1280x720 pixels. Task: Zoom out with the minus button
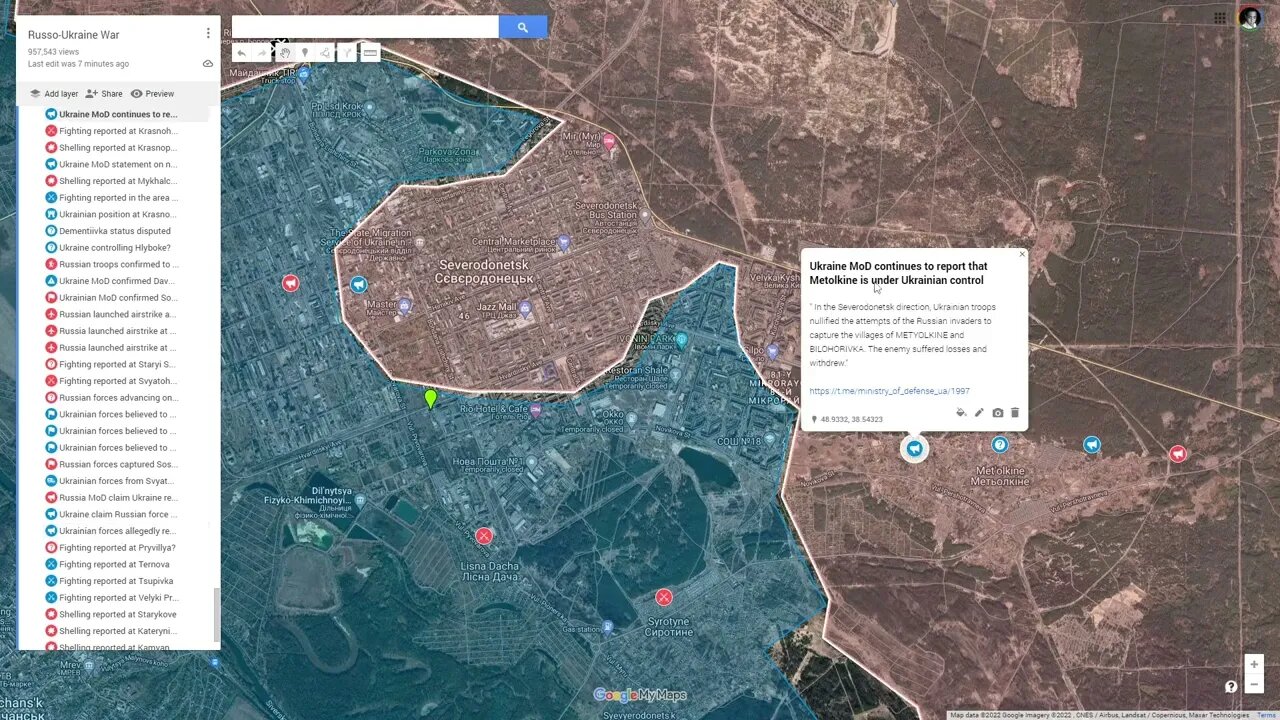[1254, 685]
